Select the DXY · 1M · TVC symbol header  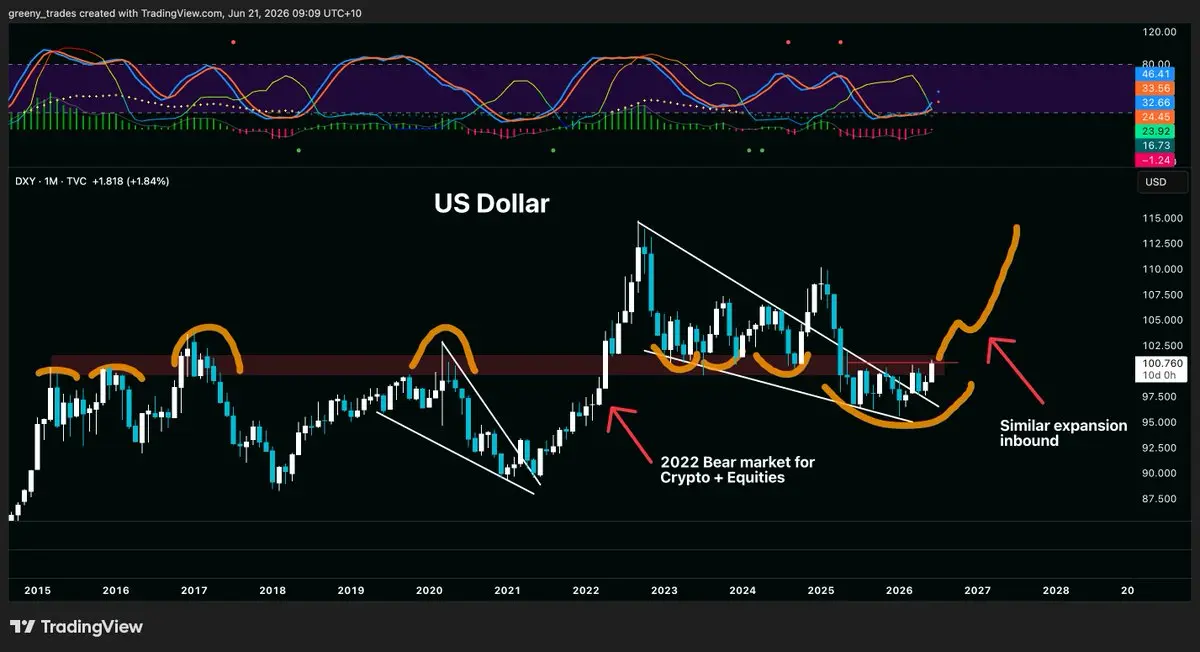coord(51,182)
